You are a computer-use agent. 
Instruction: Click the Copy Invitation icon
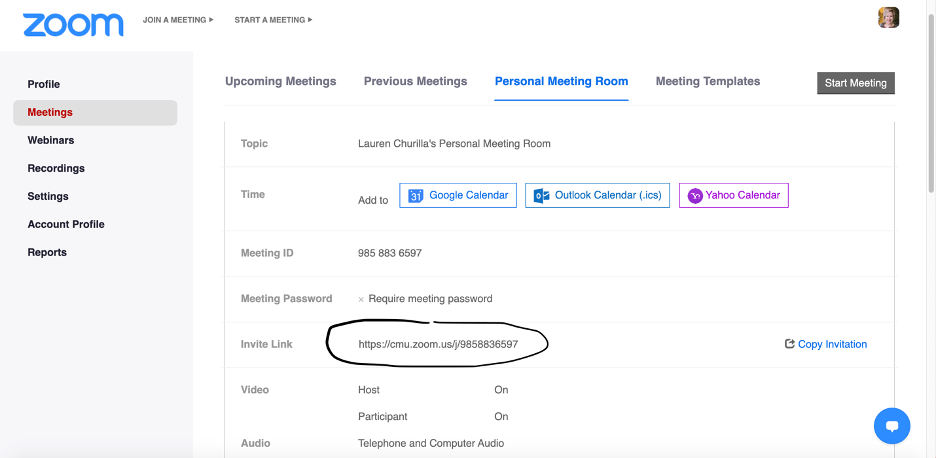click(x=790, y=344)
